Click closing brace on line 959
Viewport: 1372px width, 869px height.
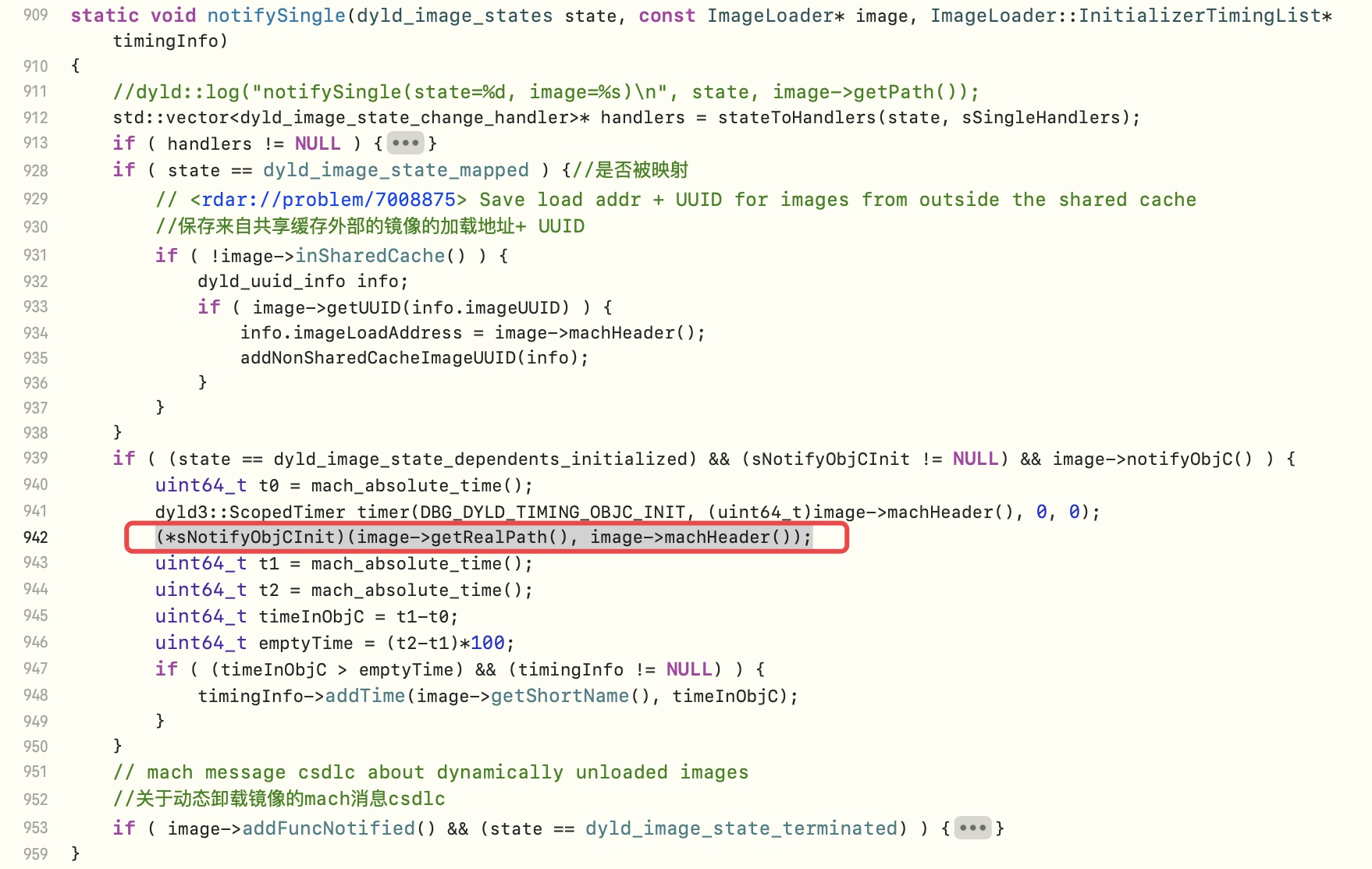[76, 853]
